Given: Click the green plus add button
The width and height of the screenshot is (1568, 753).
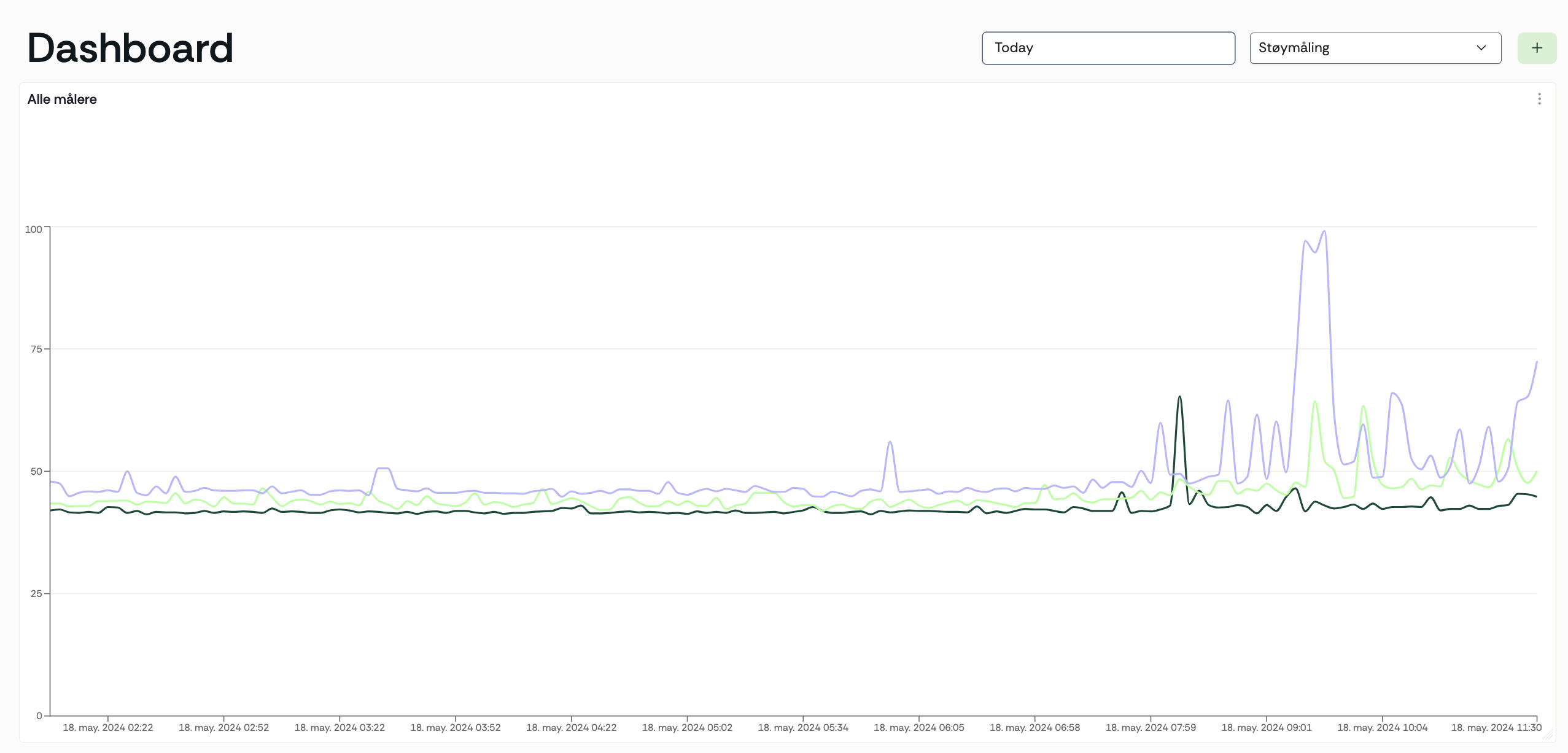Looking at the screenshot, I should click(x=1537, y=48).
